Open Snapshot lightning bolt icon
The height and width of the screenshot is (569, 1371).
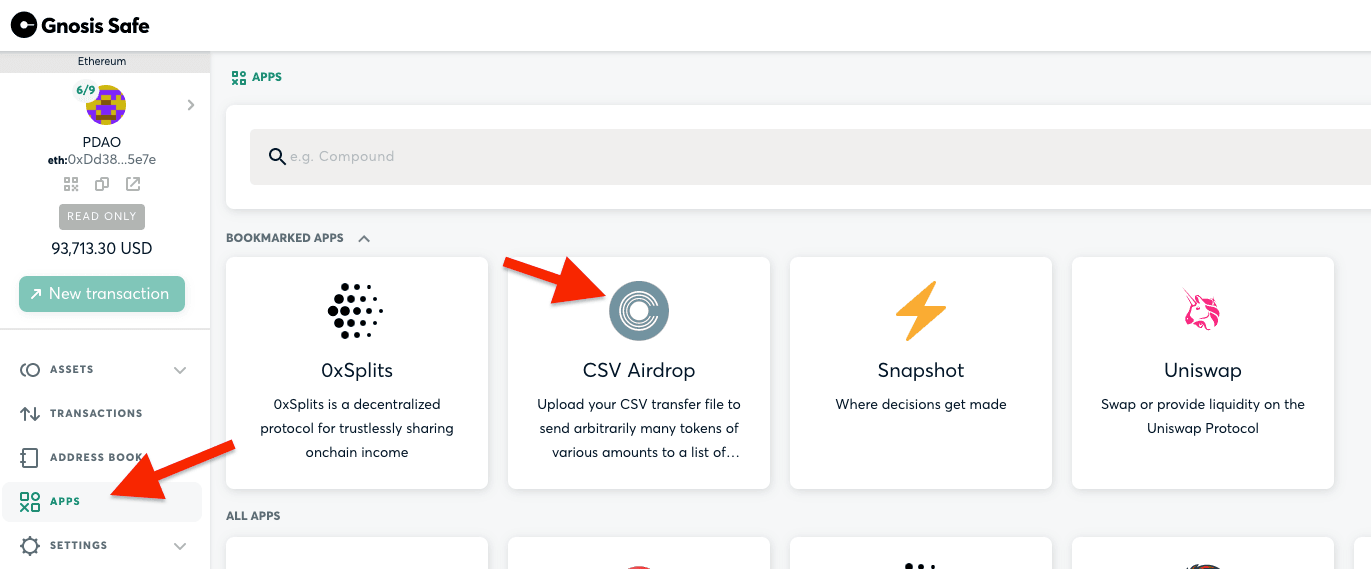[x=921, y=311]
